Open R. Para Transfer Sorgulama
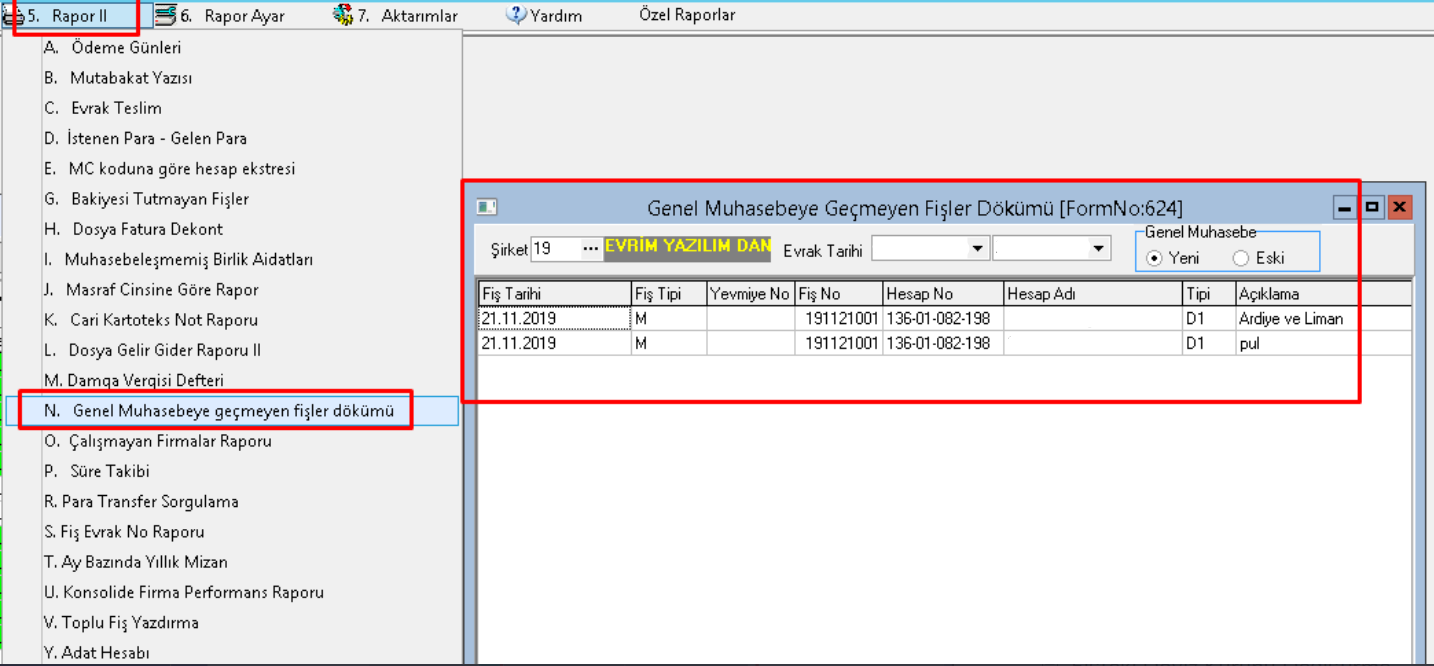This screenshot has height=666, width=1434. tap(232, 501)
